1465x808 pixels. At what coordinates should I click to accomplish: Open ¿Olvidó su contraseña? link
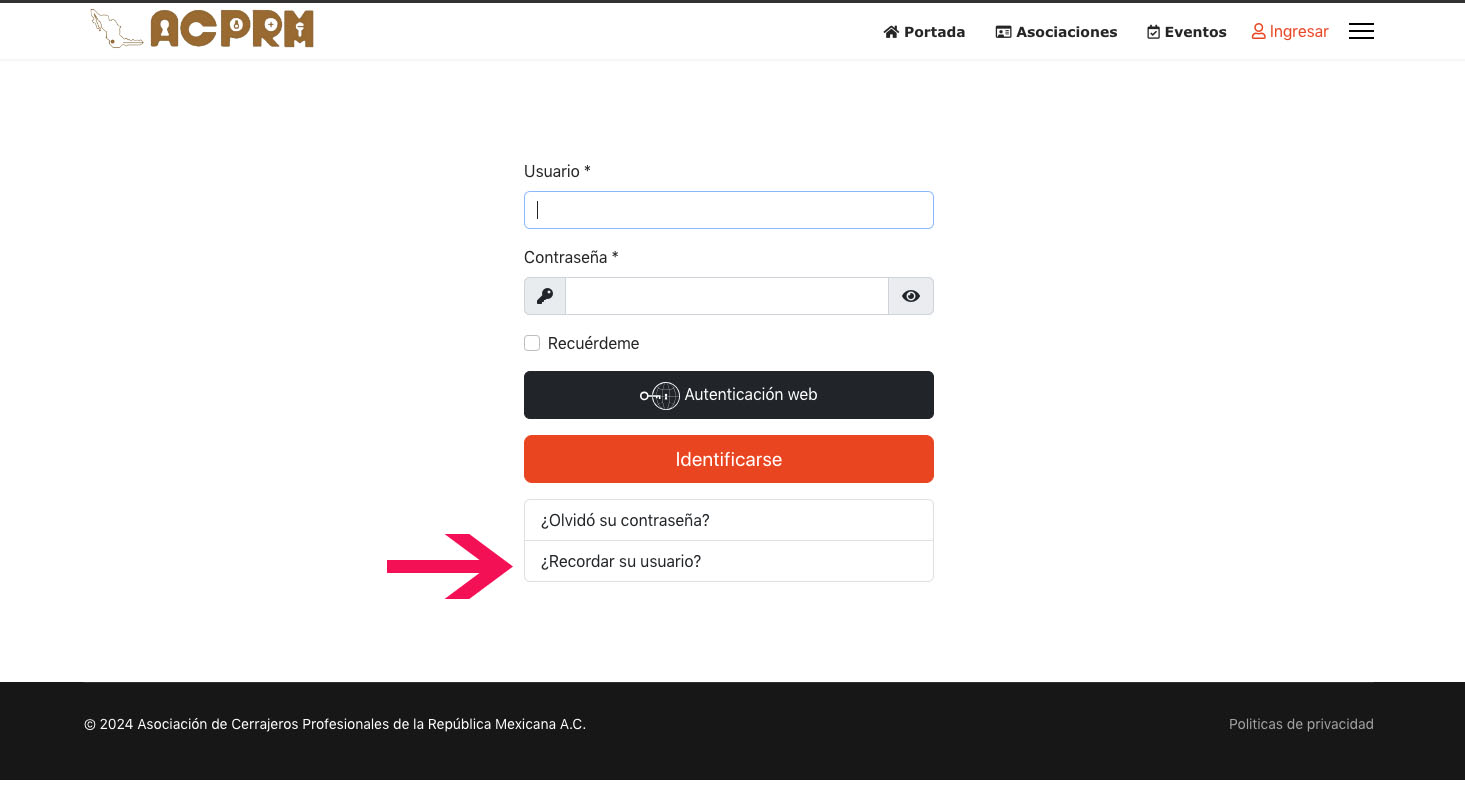(x=729, y=520)
